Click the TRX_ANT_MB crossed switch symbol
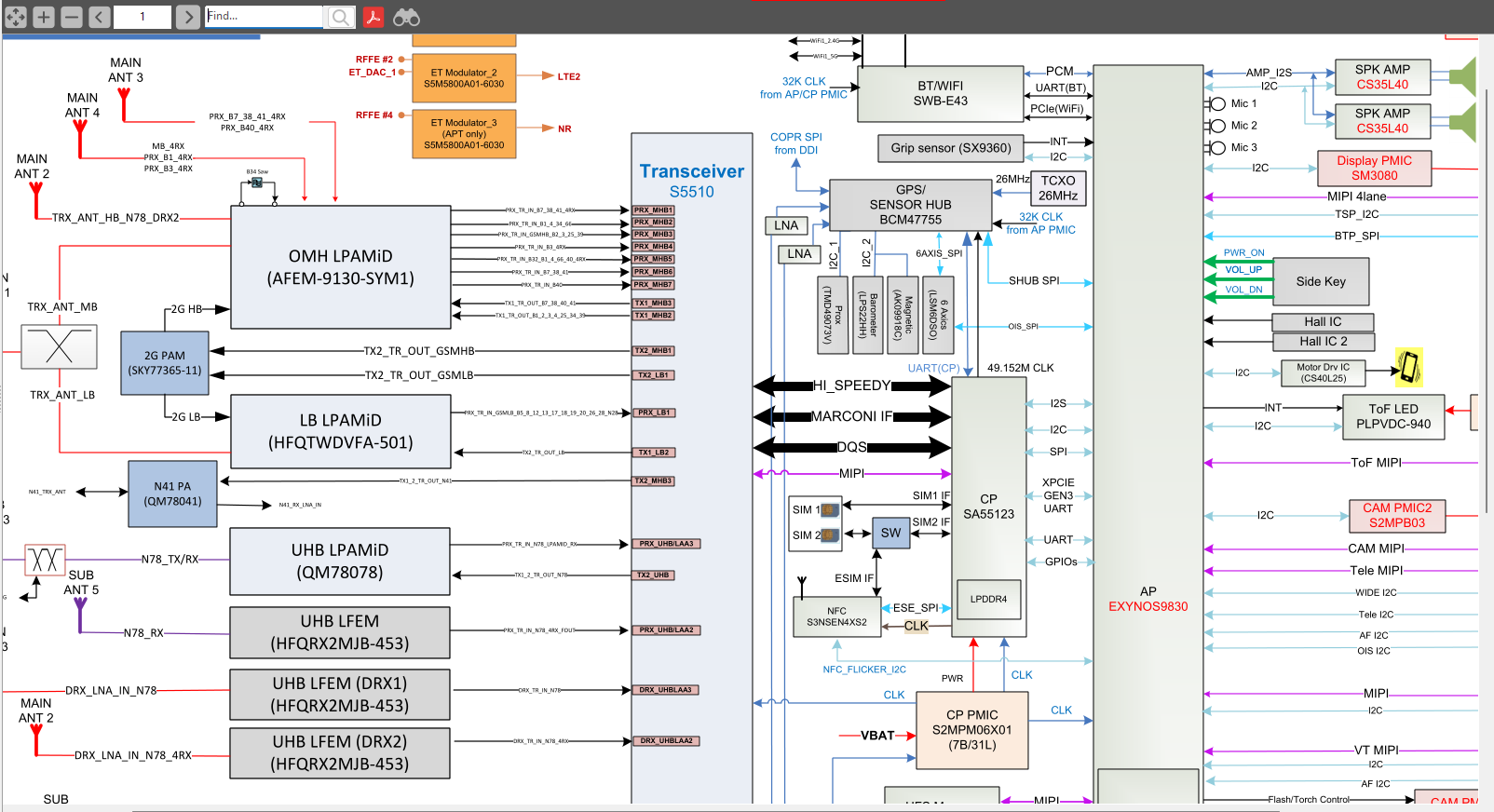This screenshot has height=812, width=1494. click(x=60, y=346)
